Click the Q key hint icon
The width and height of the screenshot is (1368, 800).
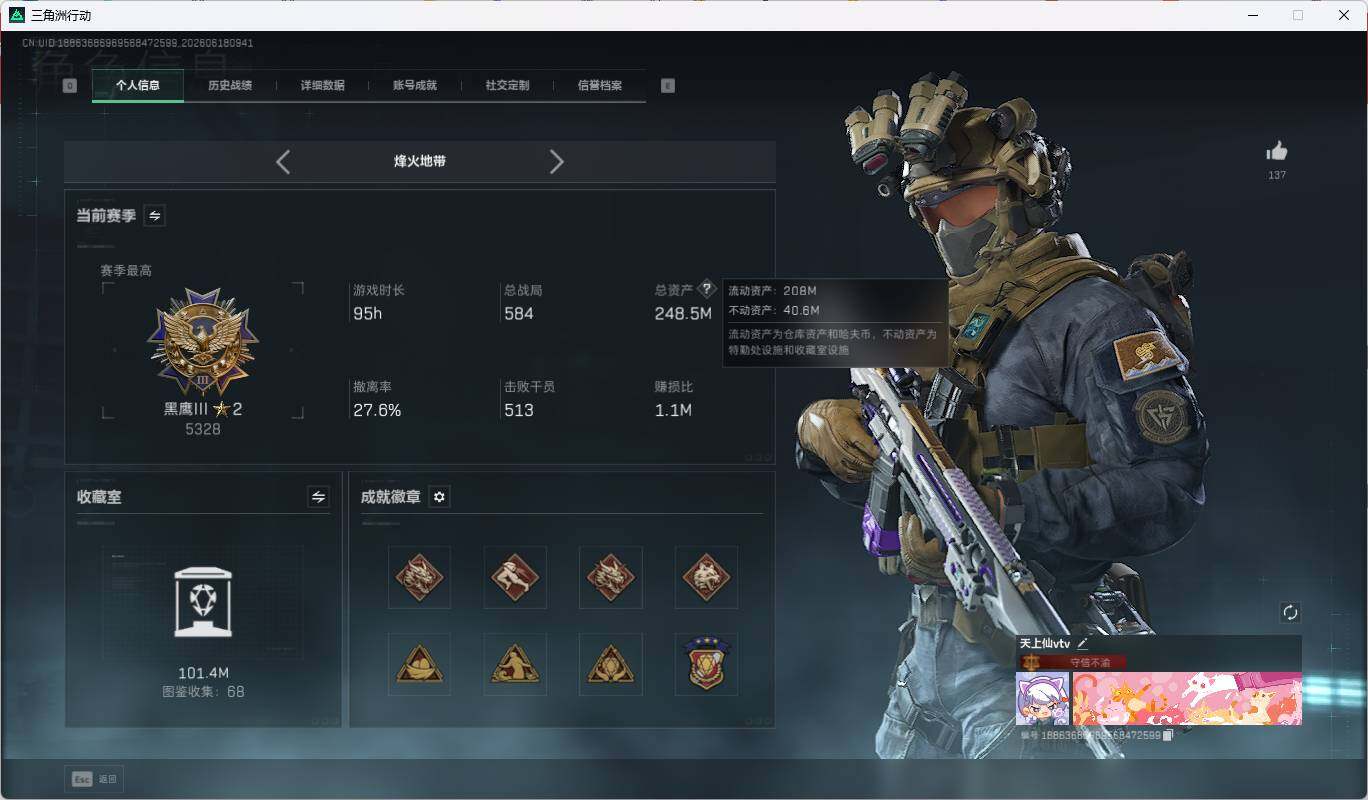click(69, 86)
